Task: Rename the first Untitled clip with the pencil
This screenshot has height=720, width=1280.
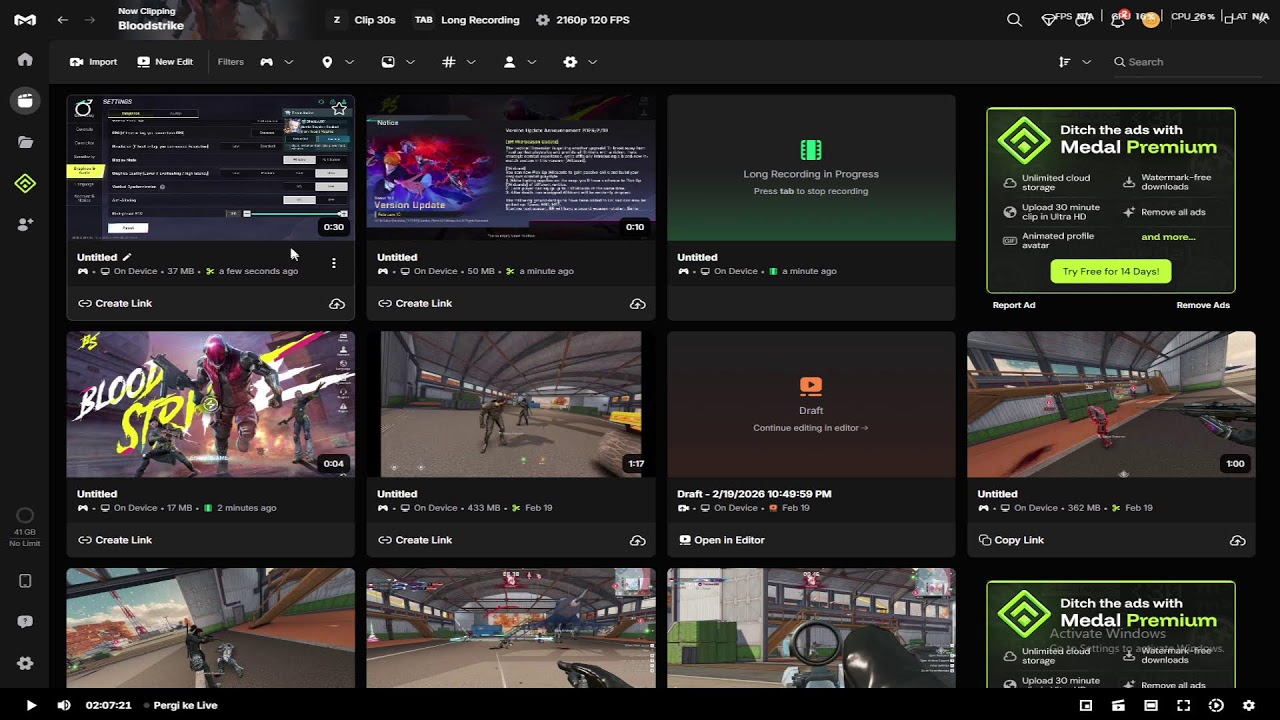Action: [127, 257]
